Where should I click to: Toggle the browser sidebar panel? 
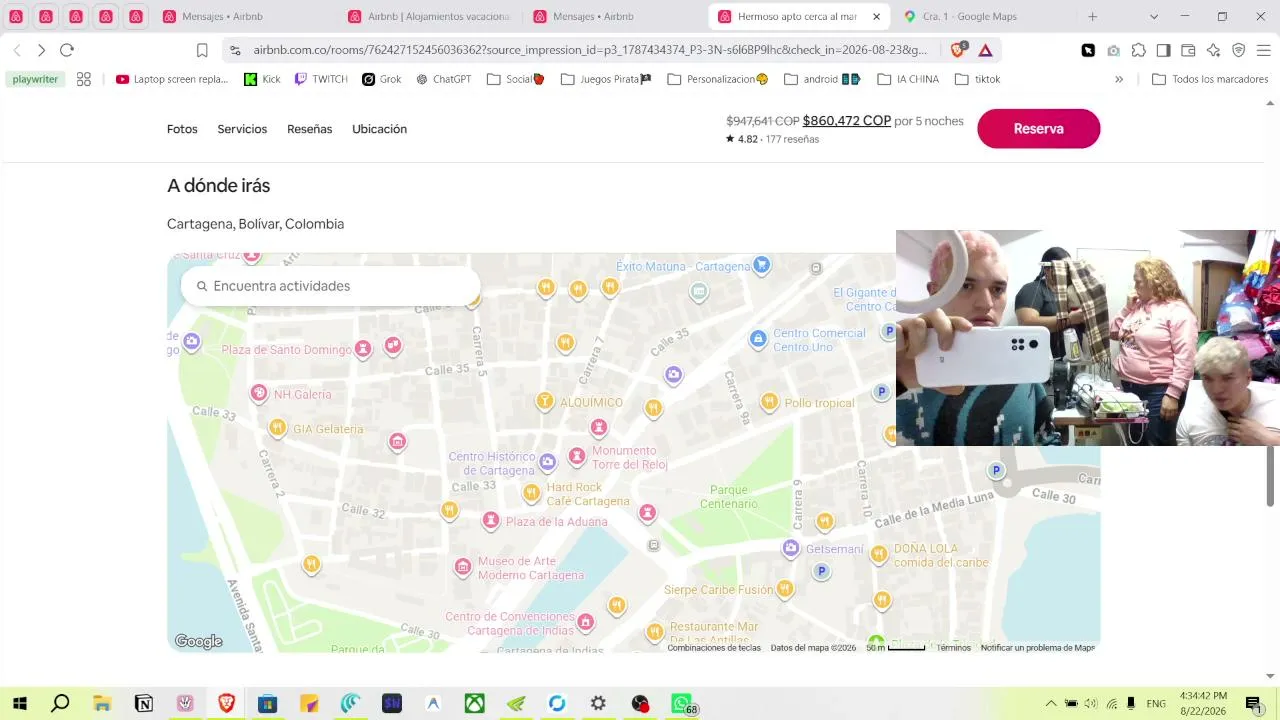(1163, 50)
